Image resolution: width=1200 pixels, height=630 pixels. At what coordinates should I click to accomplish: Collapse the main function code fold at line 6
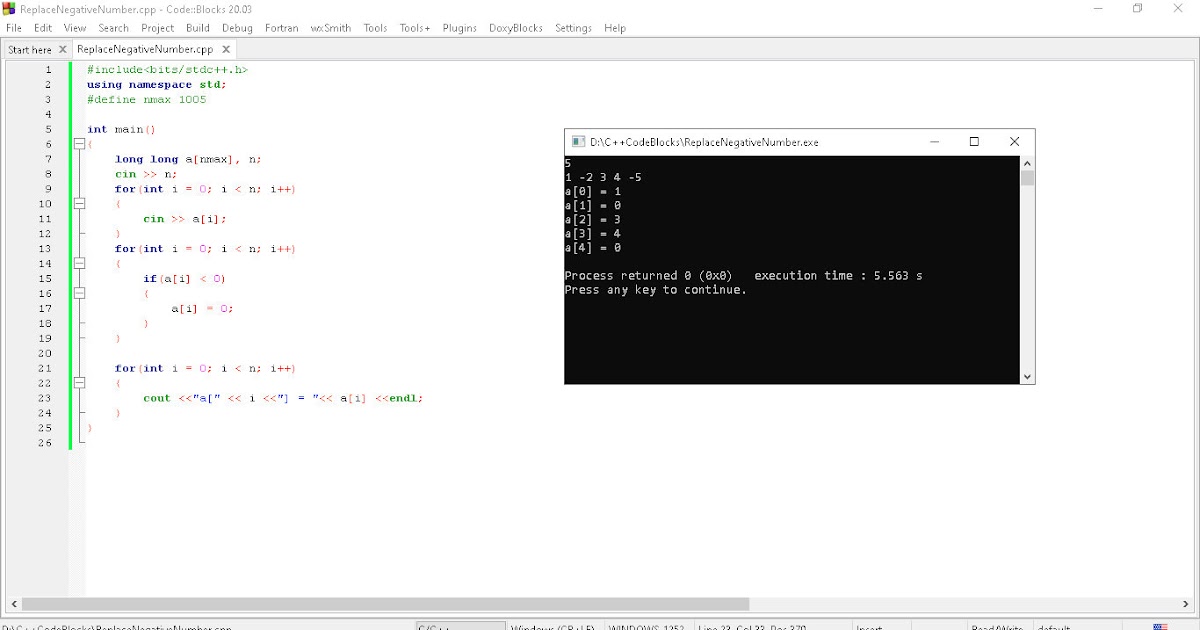point(80,144)
